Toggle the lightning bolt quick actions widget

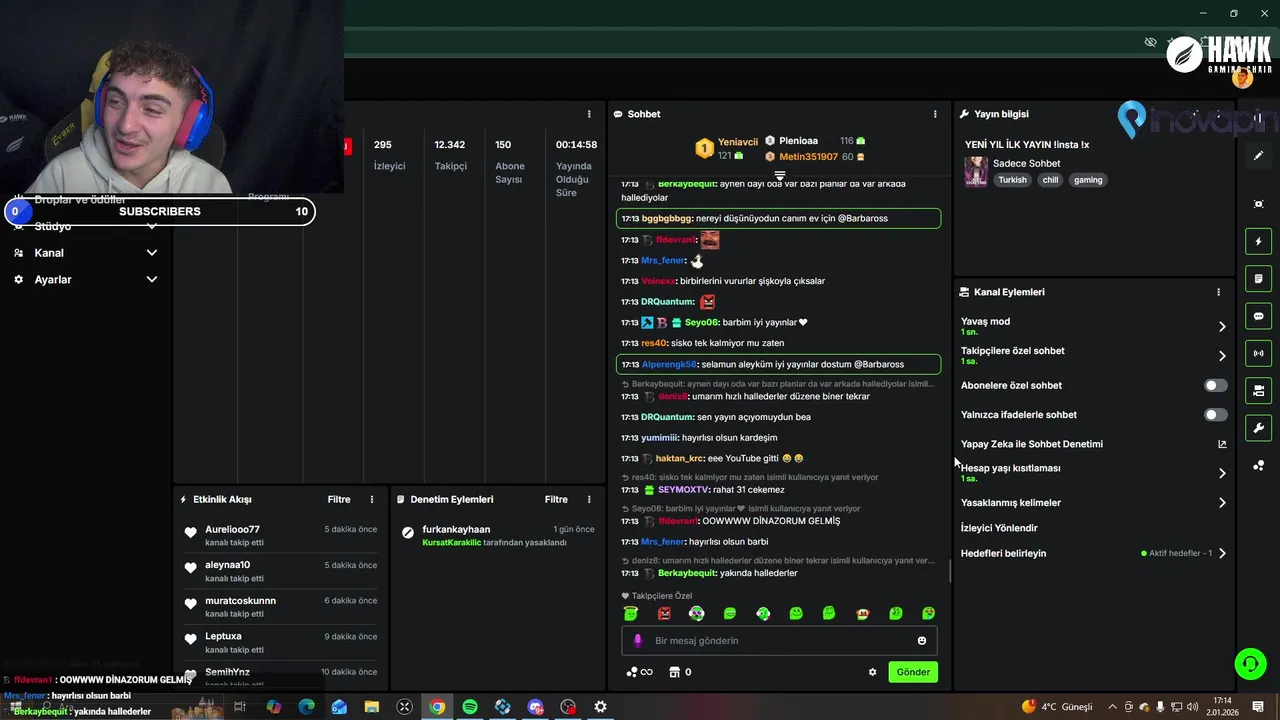point(1258,241)
